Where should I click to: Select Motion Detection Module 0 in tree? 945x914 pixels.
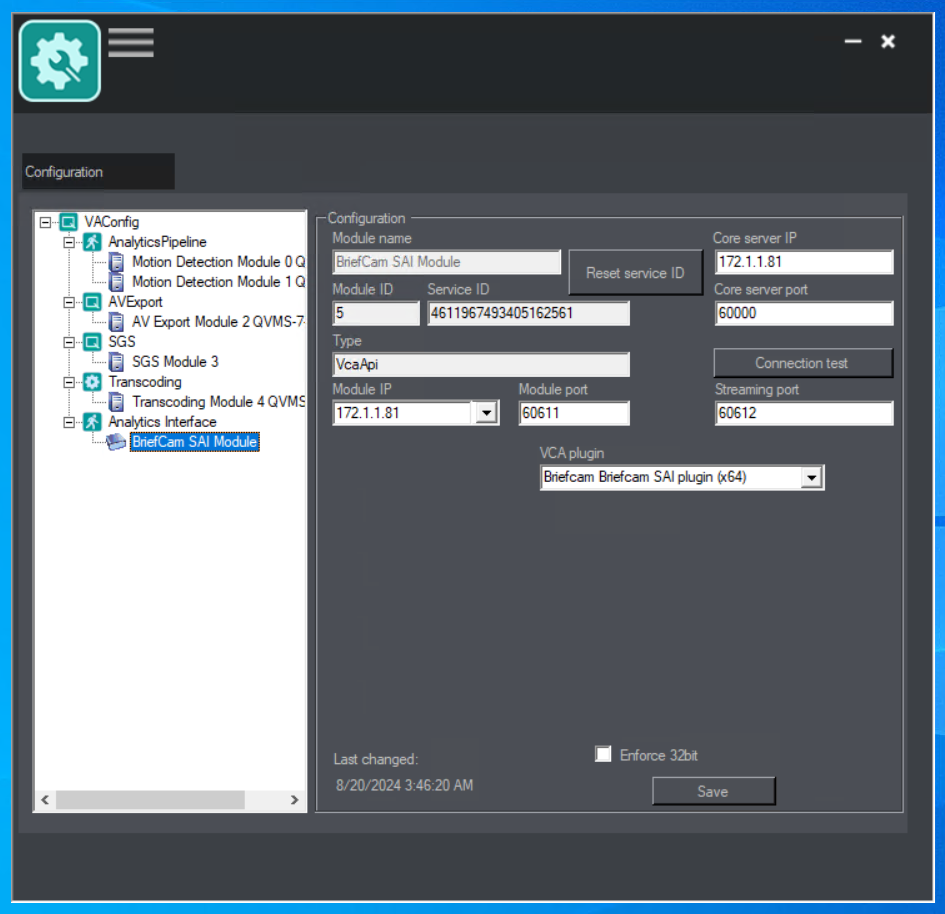pyautogui.click(x=219, y=262)
